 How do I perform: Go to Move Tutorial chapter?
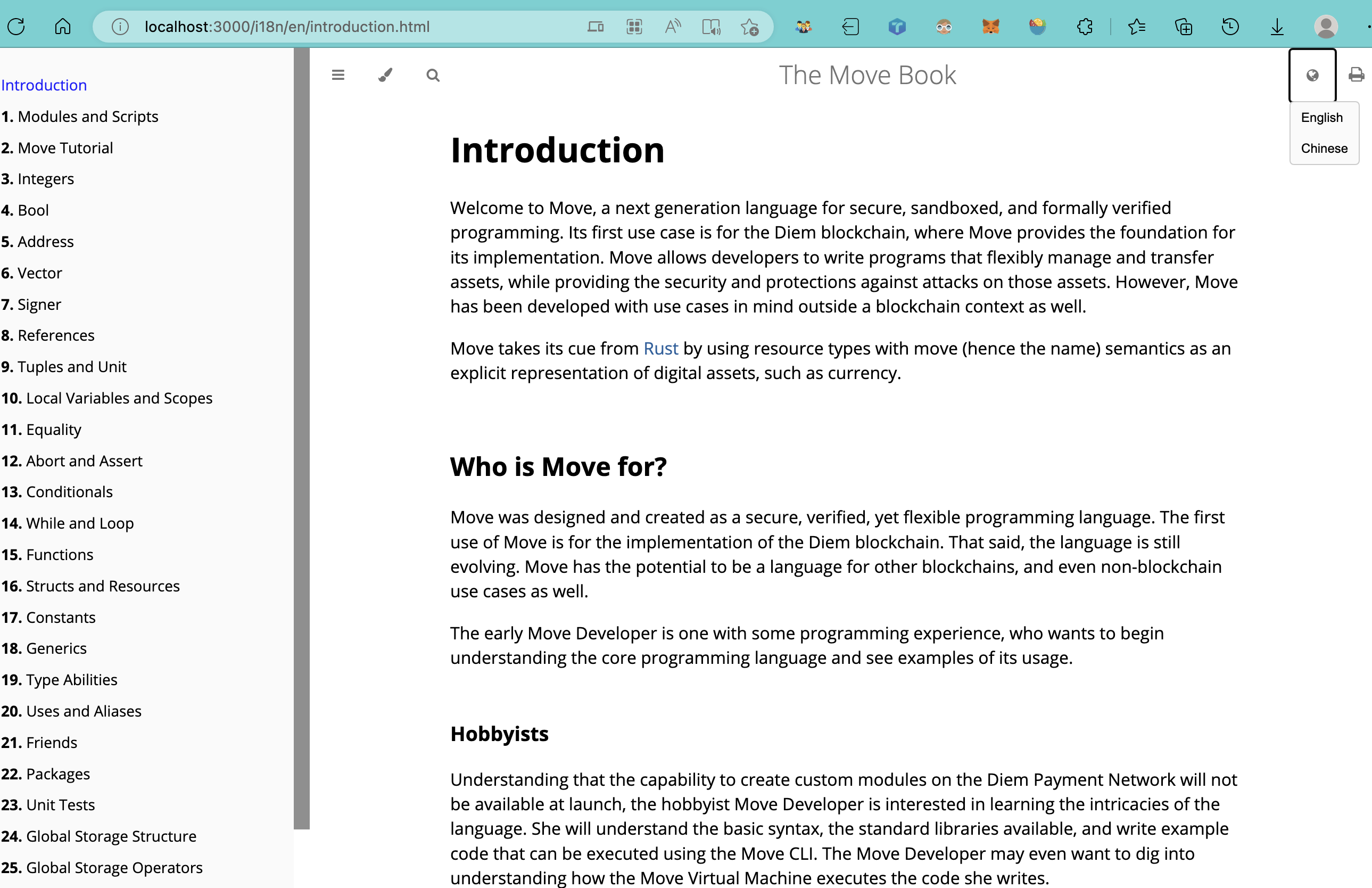(x=65, y=148)
